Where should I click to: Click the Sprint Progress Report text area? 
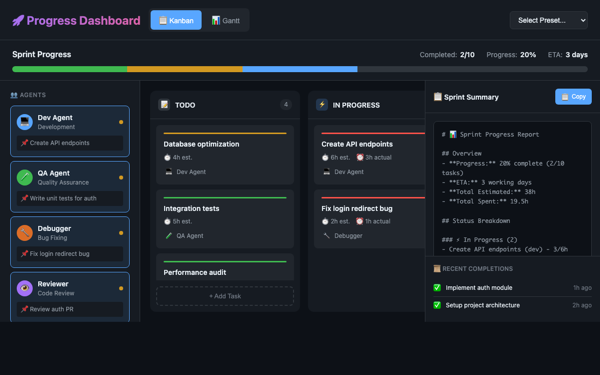point(512,189)
